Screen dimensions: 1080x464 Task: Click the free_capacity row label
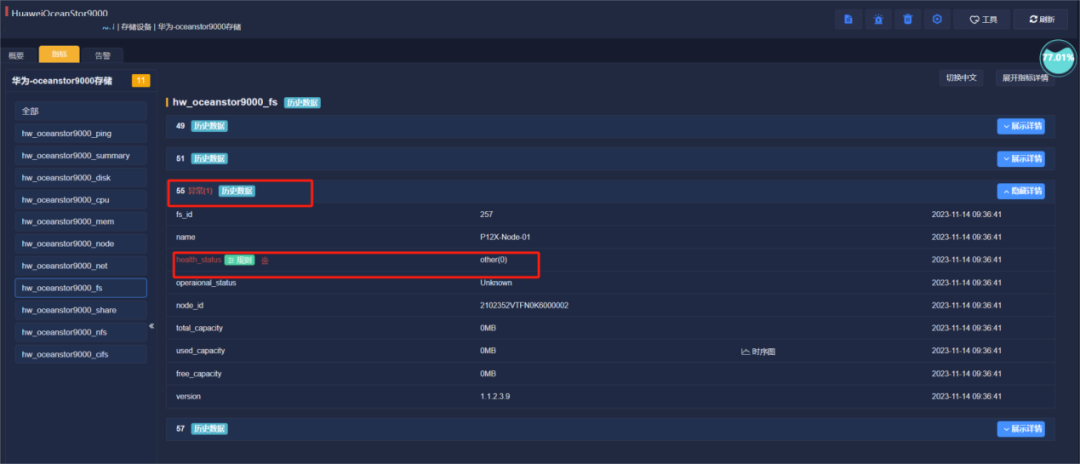198,373
